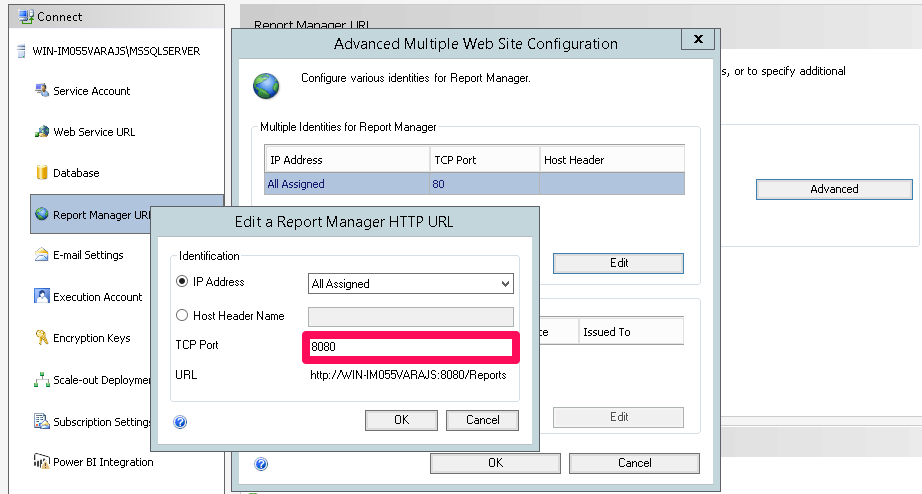Image resolution: width=922 pixels, height=494 pixels.
Task: Click the Database cylinder icon
Action: point(41,172)
